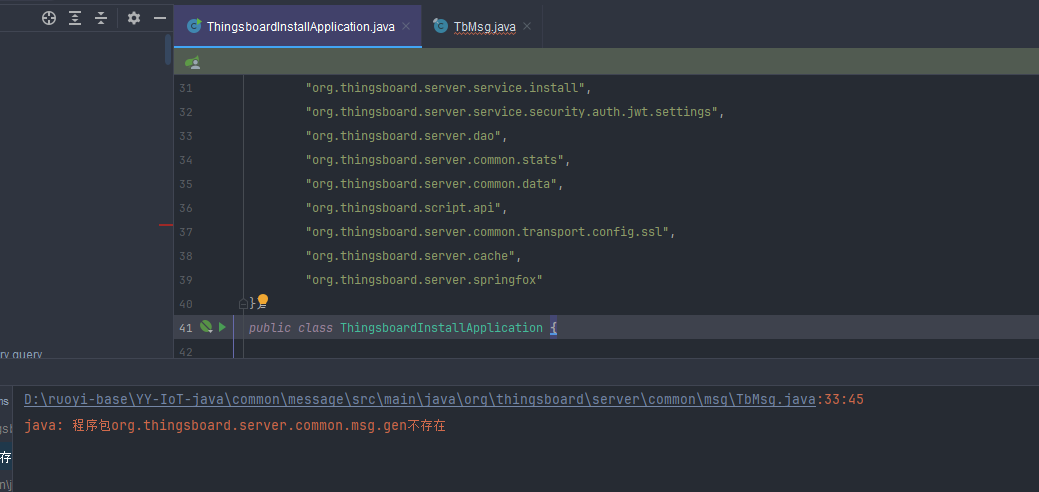Click the select opened file locate icon
Image resolution: width=1039 pixels, height=492 pixels.
coord(48,18)
